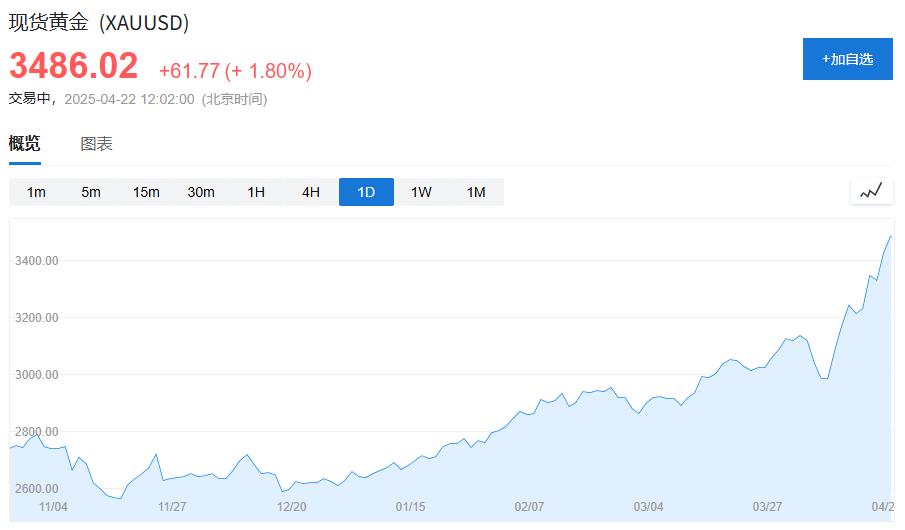Image resolution: width=905 pixels, height=530 pixels.
Task: Click the 现货黄金 (XAUUSD) title
Action: pos(99,22)
